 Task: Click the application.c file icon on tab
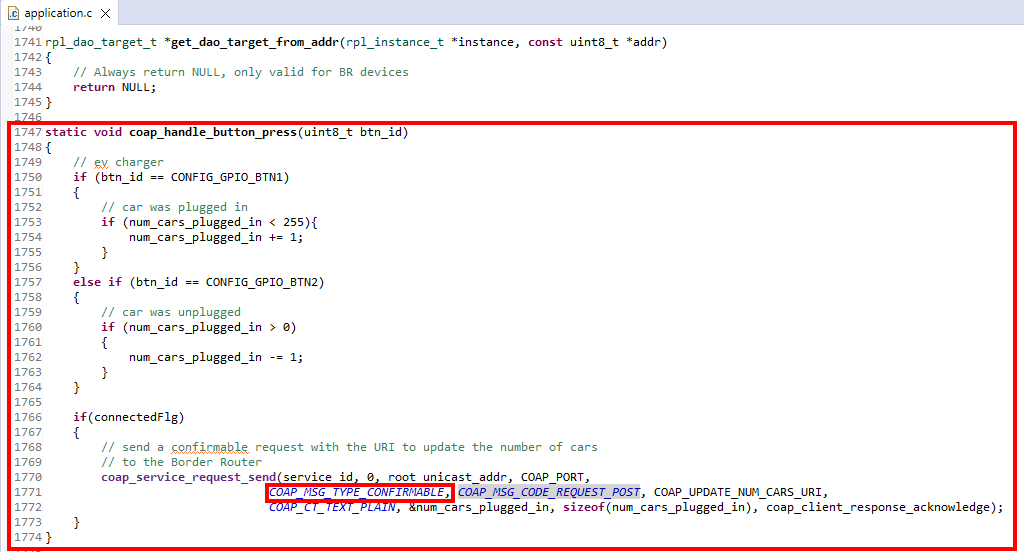[x=13, y=13]
